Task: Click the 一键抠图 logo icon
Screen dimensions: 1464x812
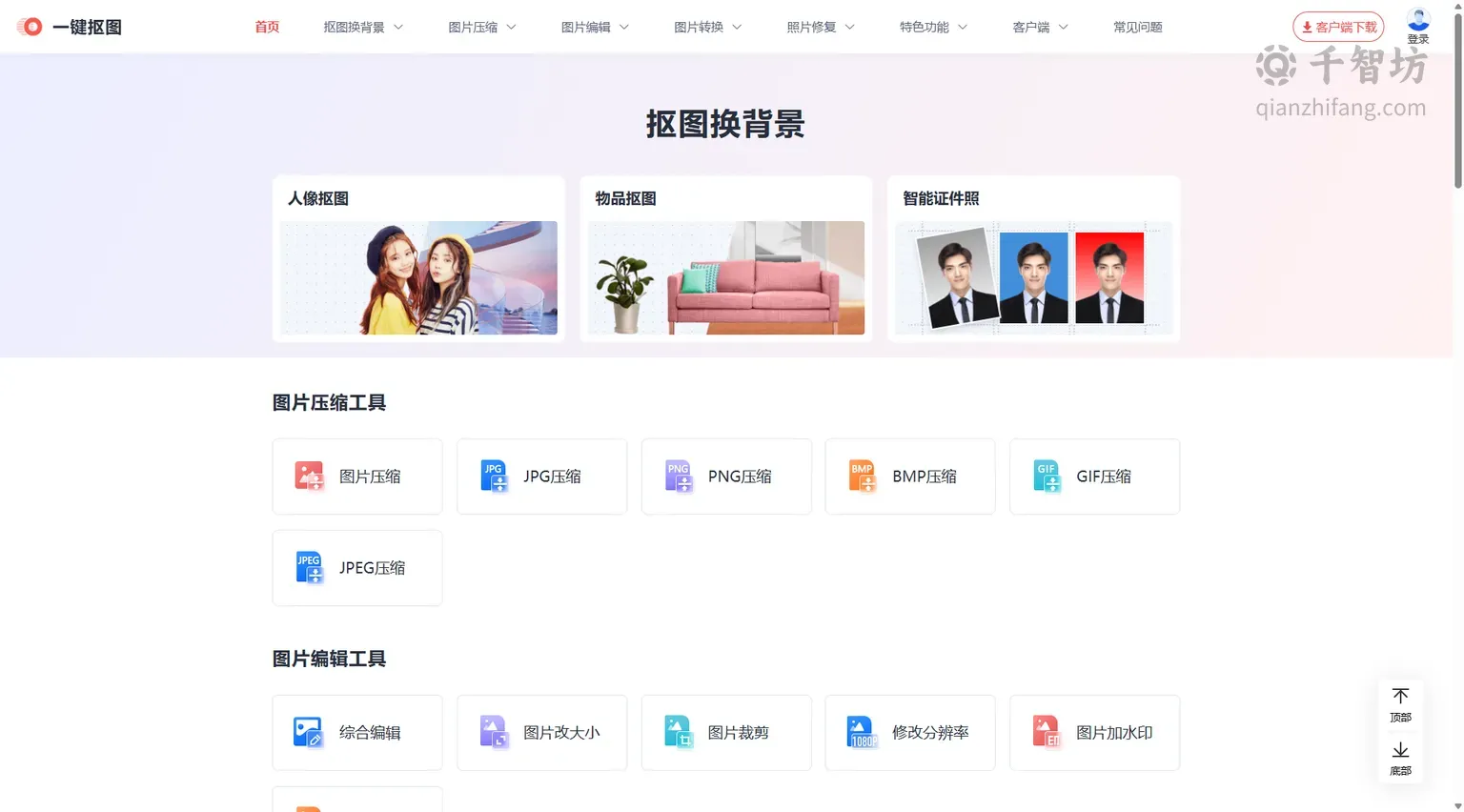Action: pos(30,27)
